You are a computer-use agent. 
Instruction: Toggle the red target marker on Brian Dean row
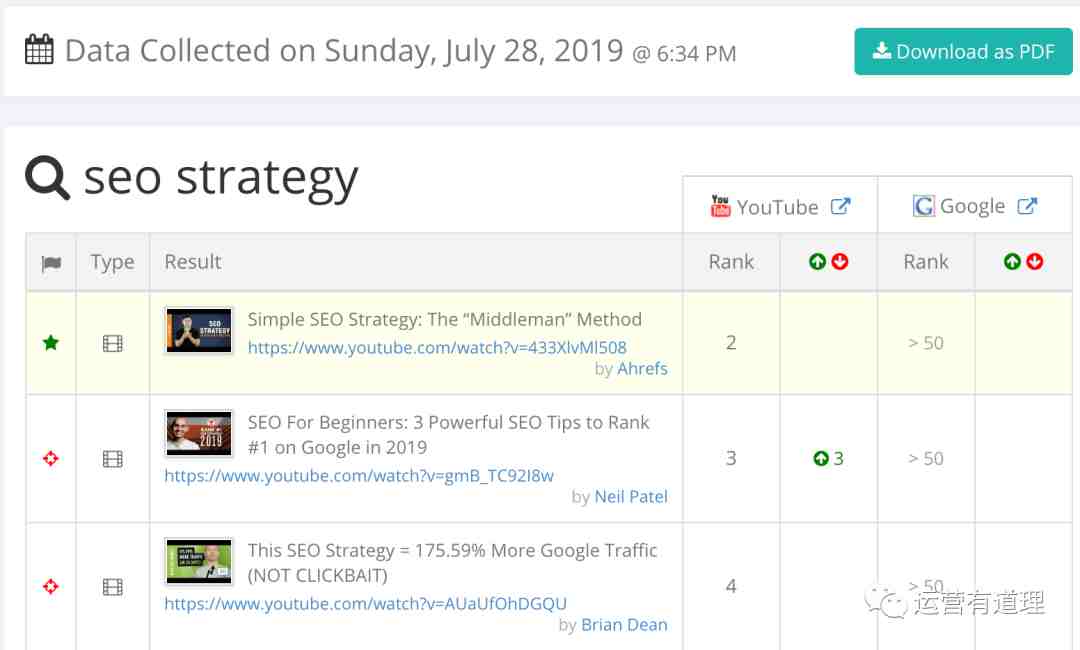click(x=50, y=586)
